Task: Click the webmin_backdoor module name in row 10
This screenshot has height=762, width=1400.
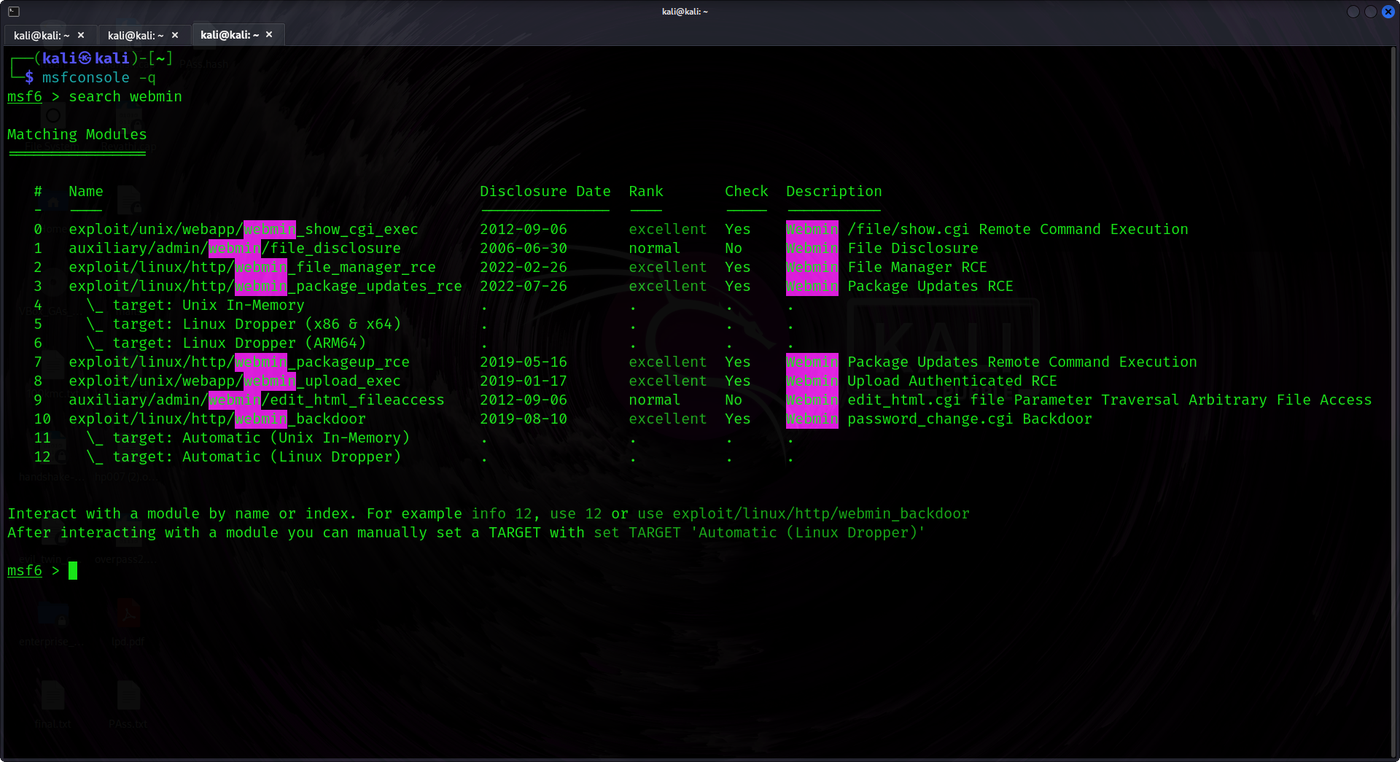Action: pos(217,419)
